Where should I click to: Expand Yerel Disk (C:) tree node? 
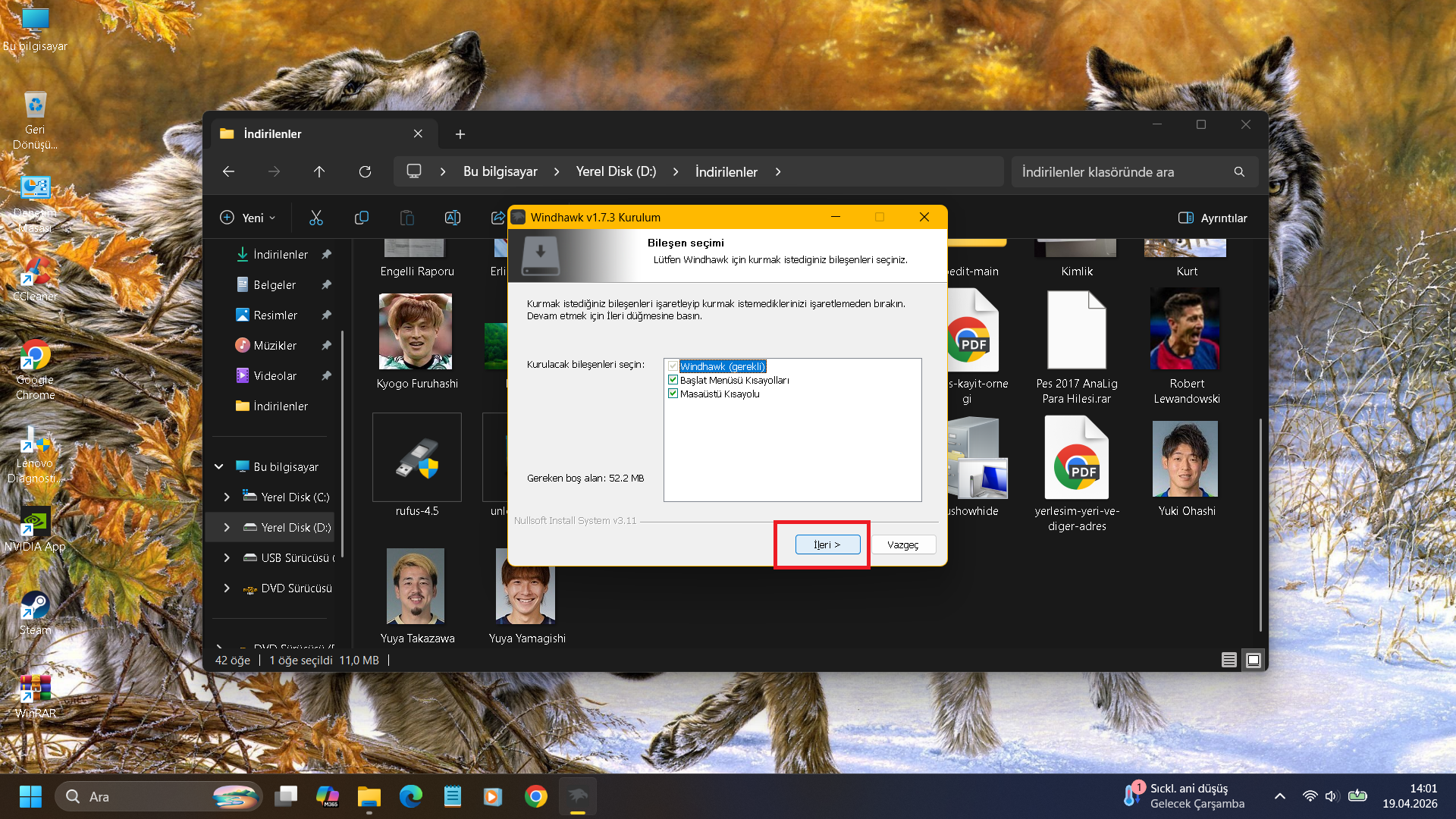tap(227, 497)
